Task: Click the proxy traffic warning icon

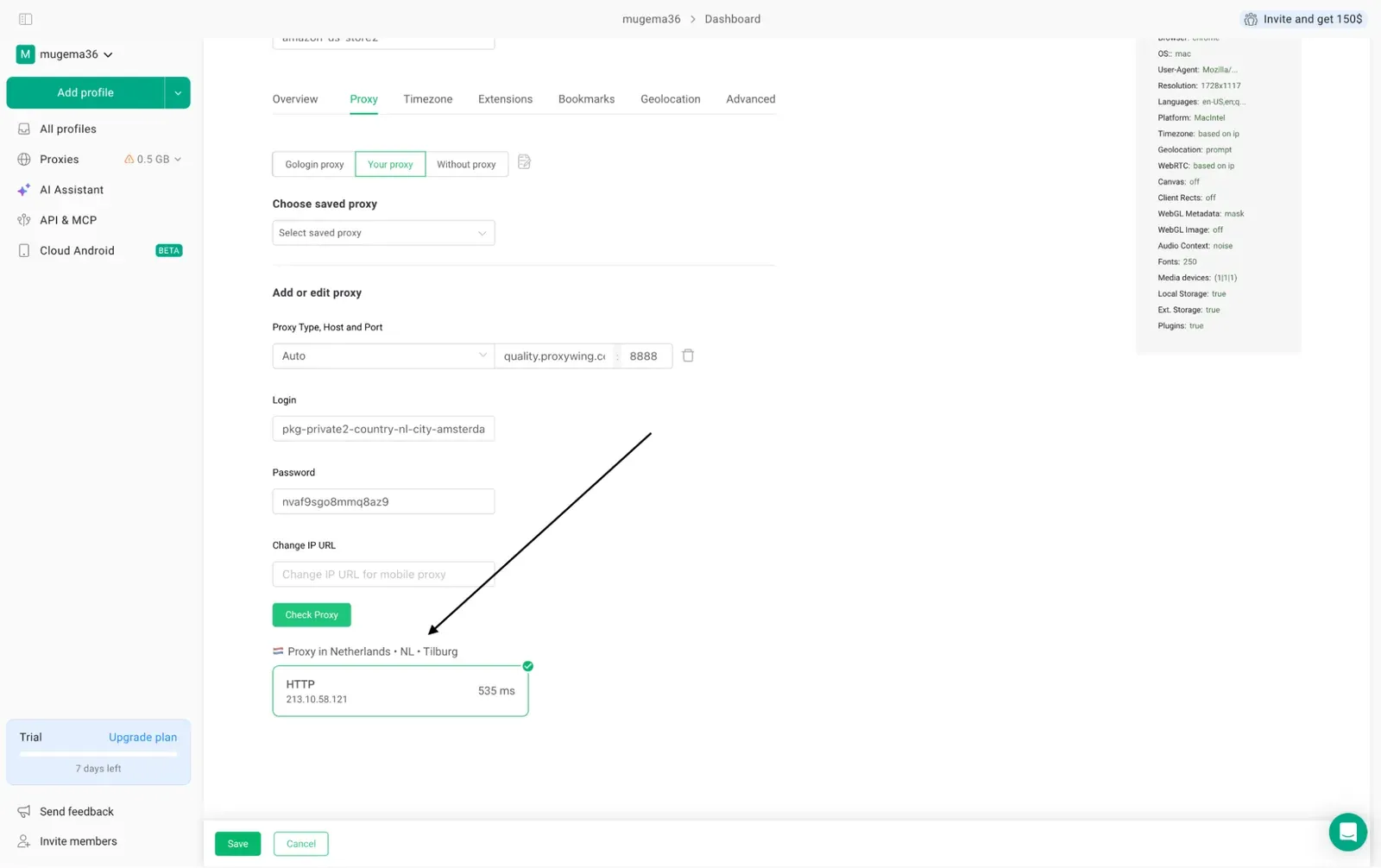Action: (129, 159)
